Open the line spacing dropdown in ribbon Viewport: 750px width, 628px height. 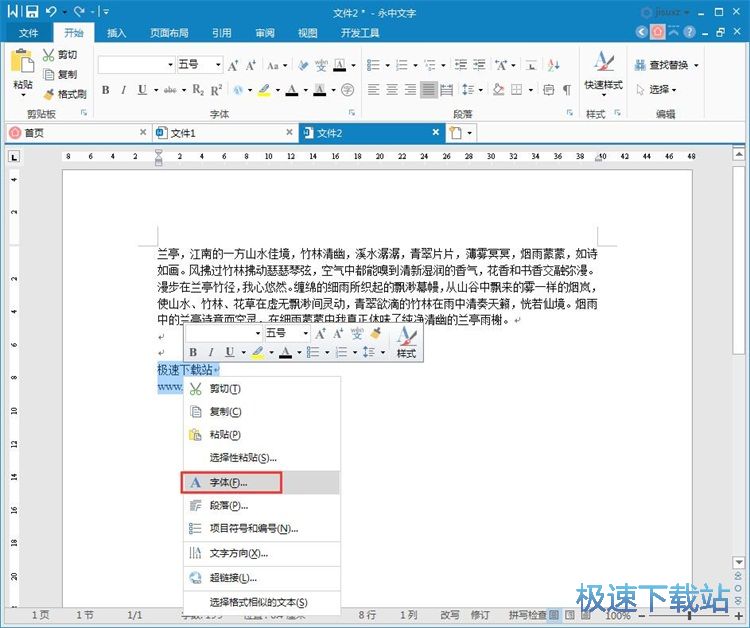[x=481, y=90]
